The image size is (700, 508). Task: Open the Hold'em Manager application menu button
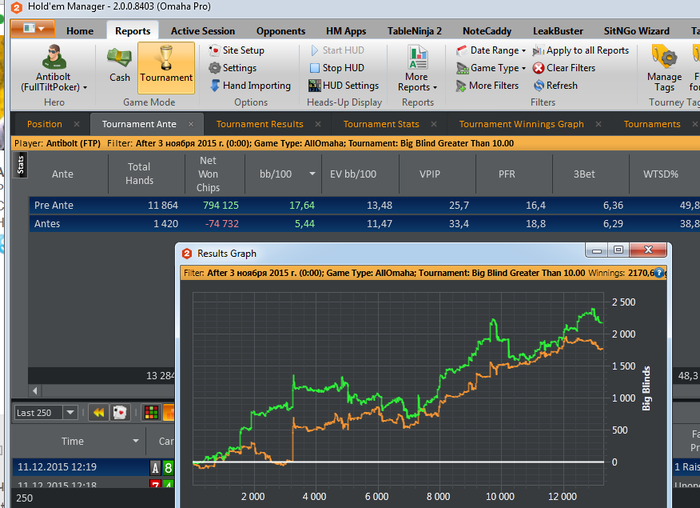pos(33,29)
